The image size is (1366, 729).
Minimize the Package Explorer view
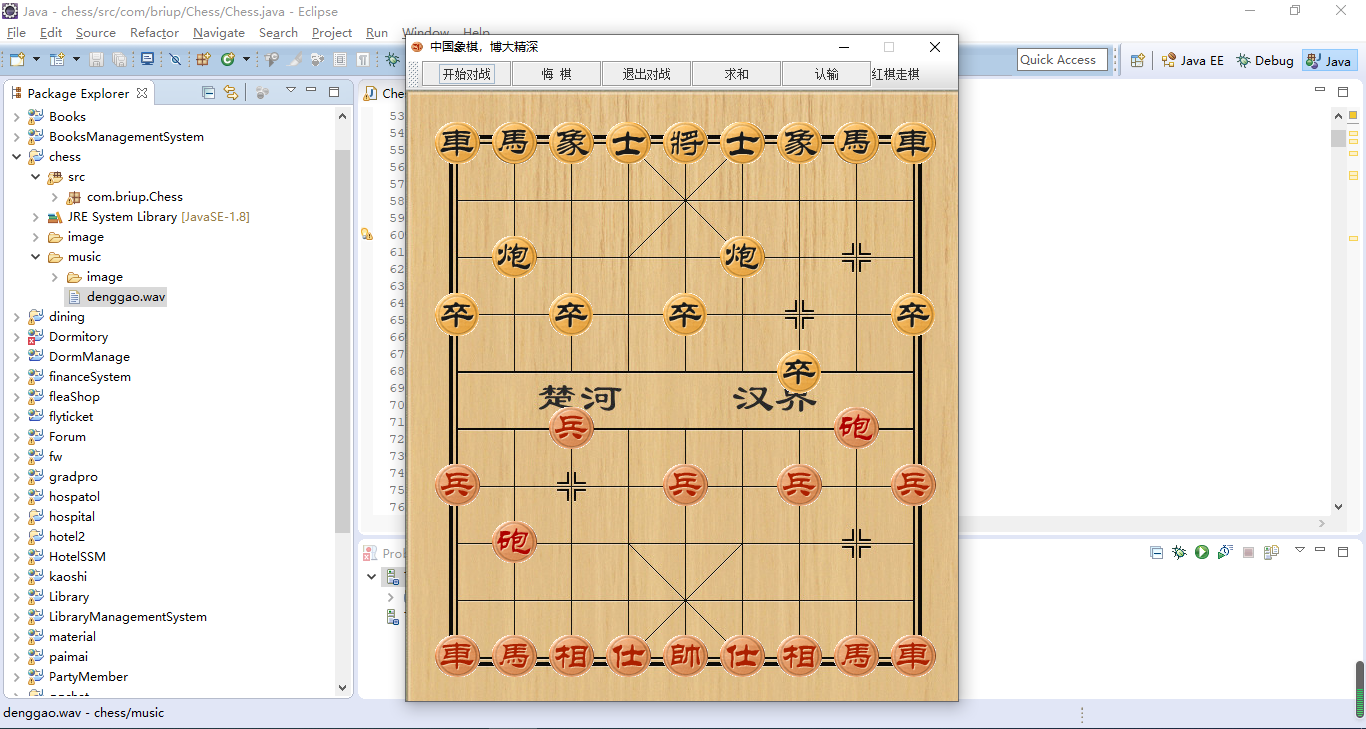[311, 91]
